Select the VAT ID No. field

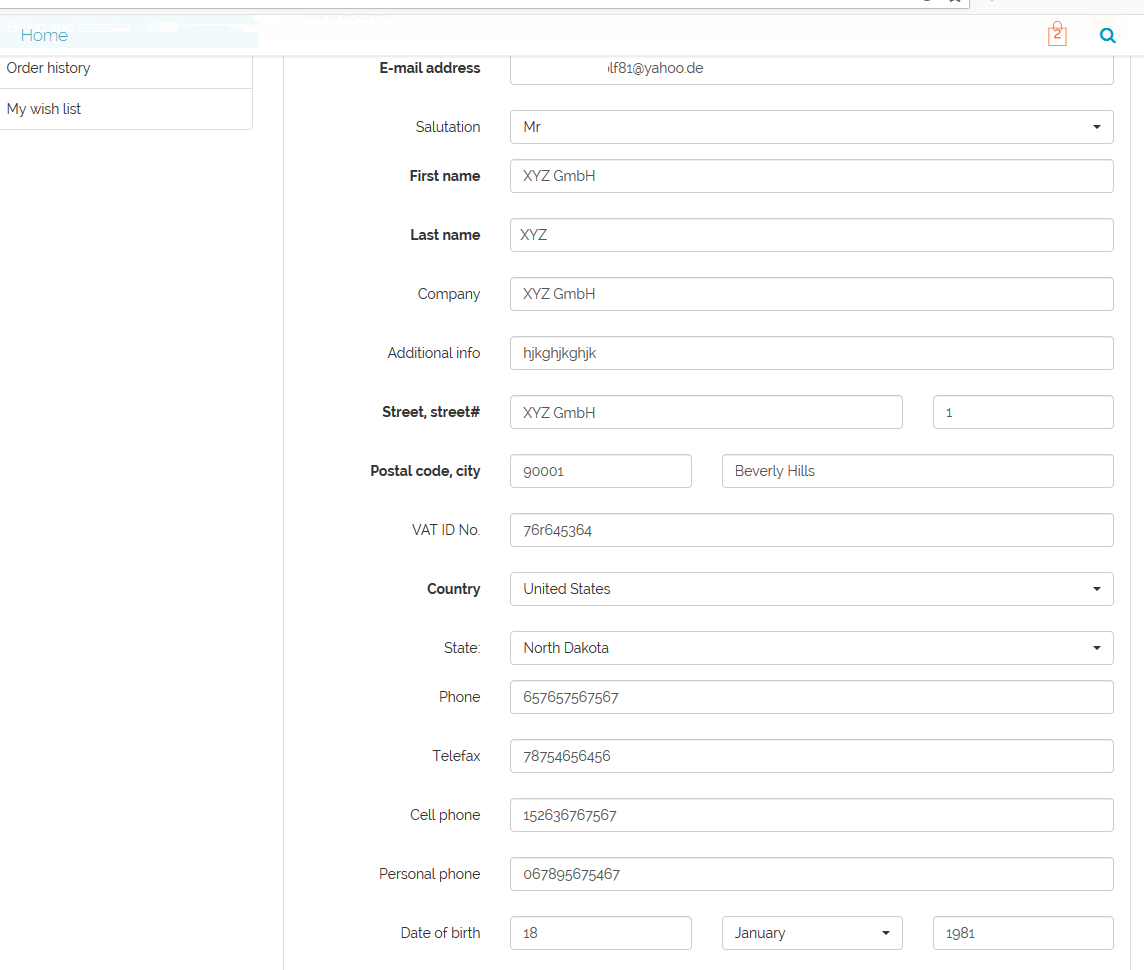(x=811, y=530)
